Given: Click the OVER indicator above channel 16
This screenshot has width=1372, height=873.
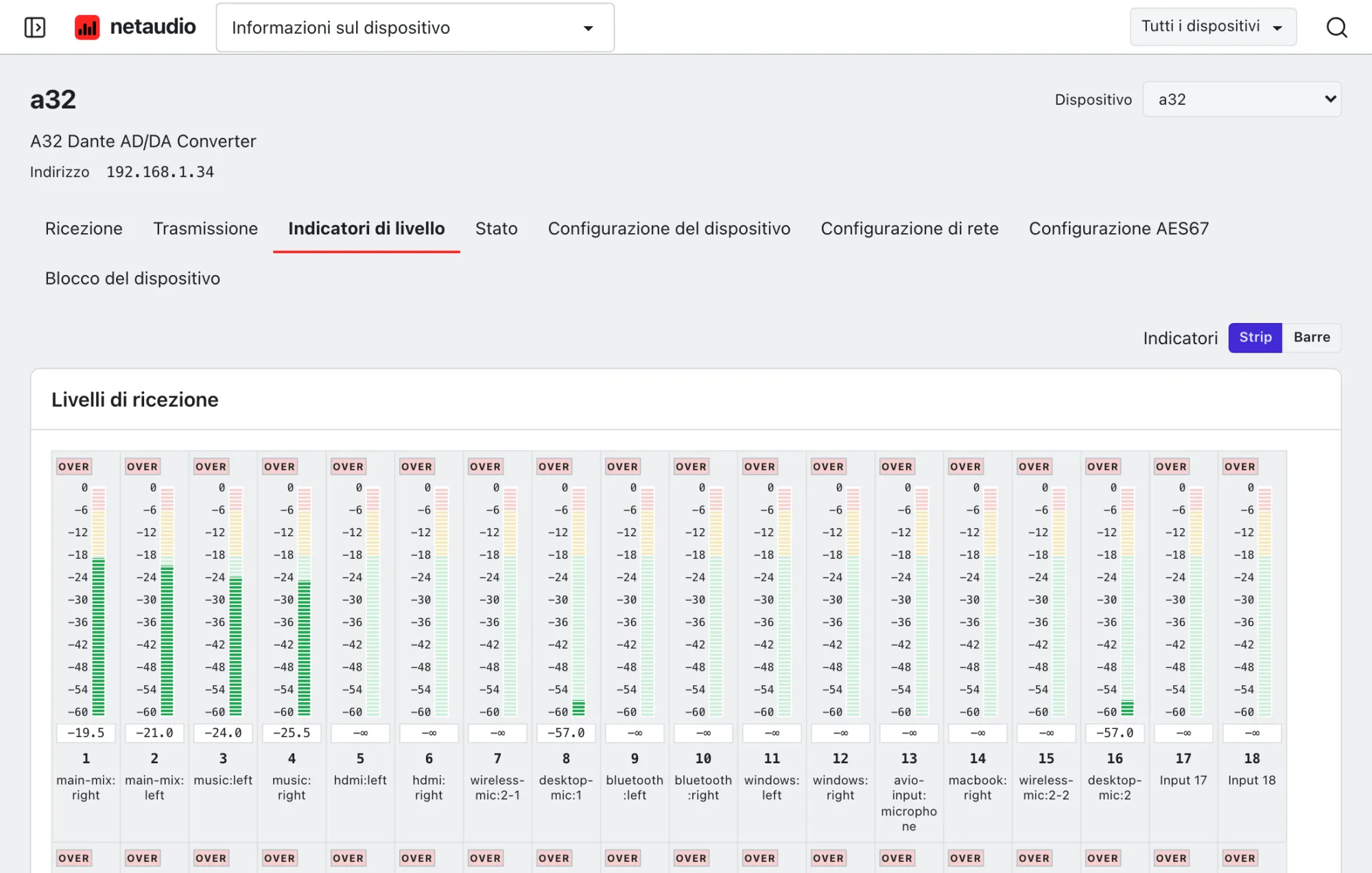Looking at the screenshot, I should point(1103,466).
